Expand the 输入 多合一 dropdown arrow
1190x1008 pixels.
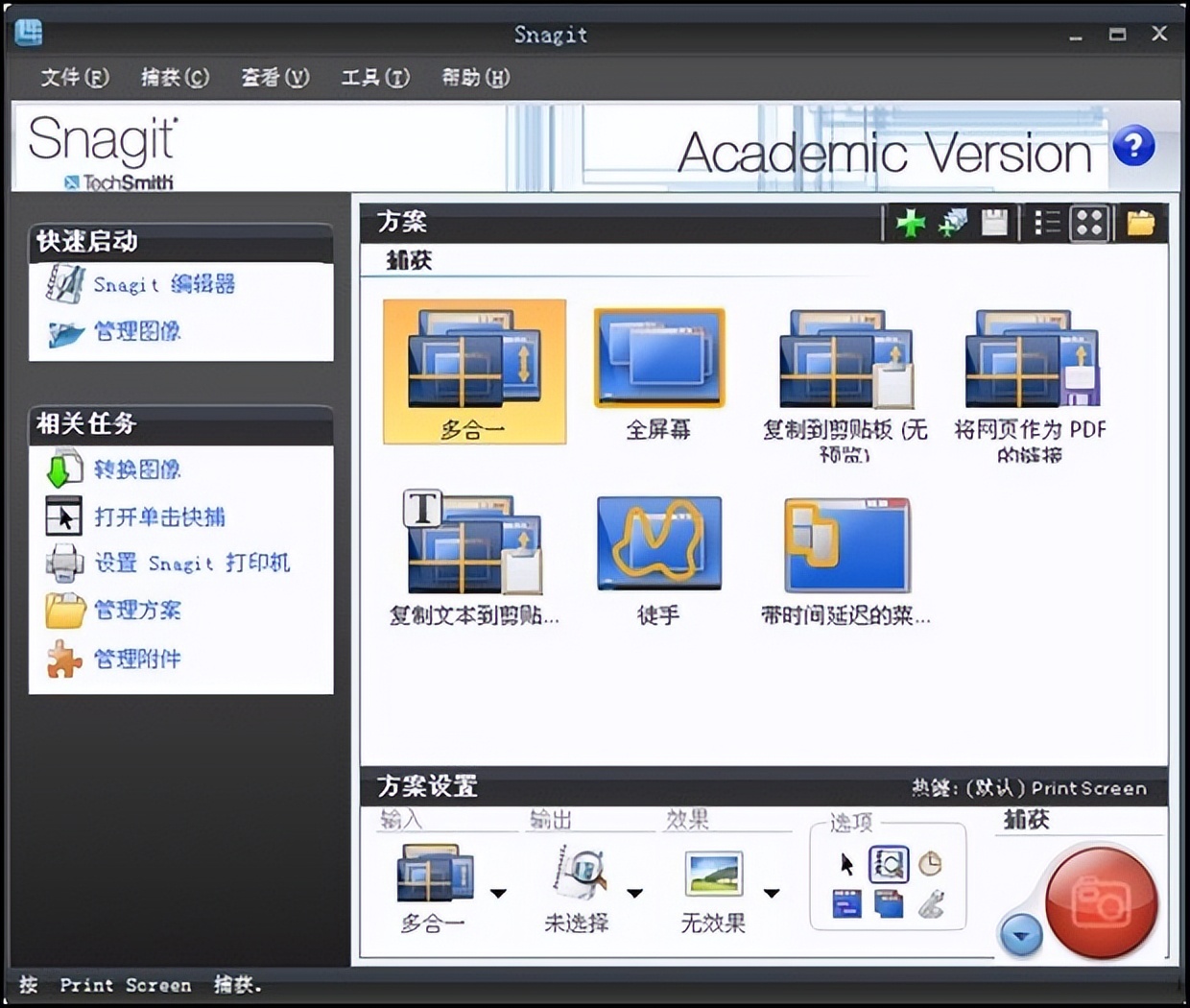(498, 894)
